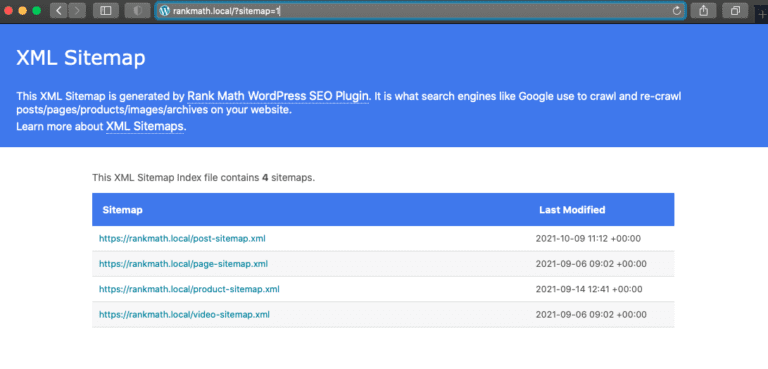This screenshot has width=768, height=369.
Task: Open the privacy report shield icon
Action: (137, 11)
